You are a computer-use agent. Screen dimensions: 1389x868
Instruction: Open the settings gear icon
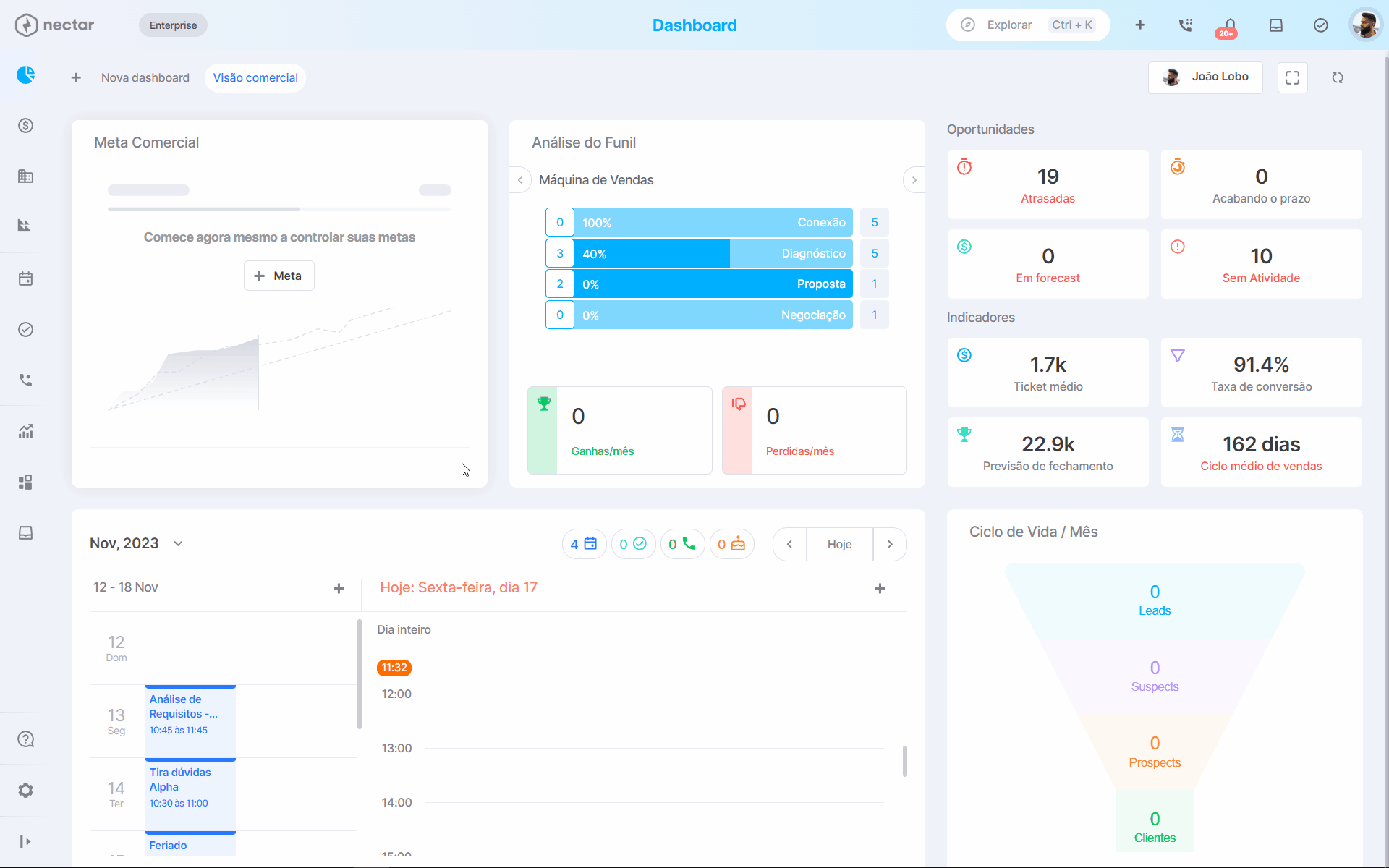(x=26, y=790)
